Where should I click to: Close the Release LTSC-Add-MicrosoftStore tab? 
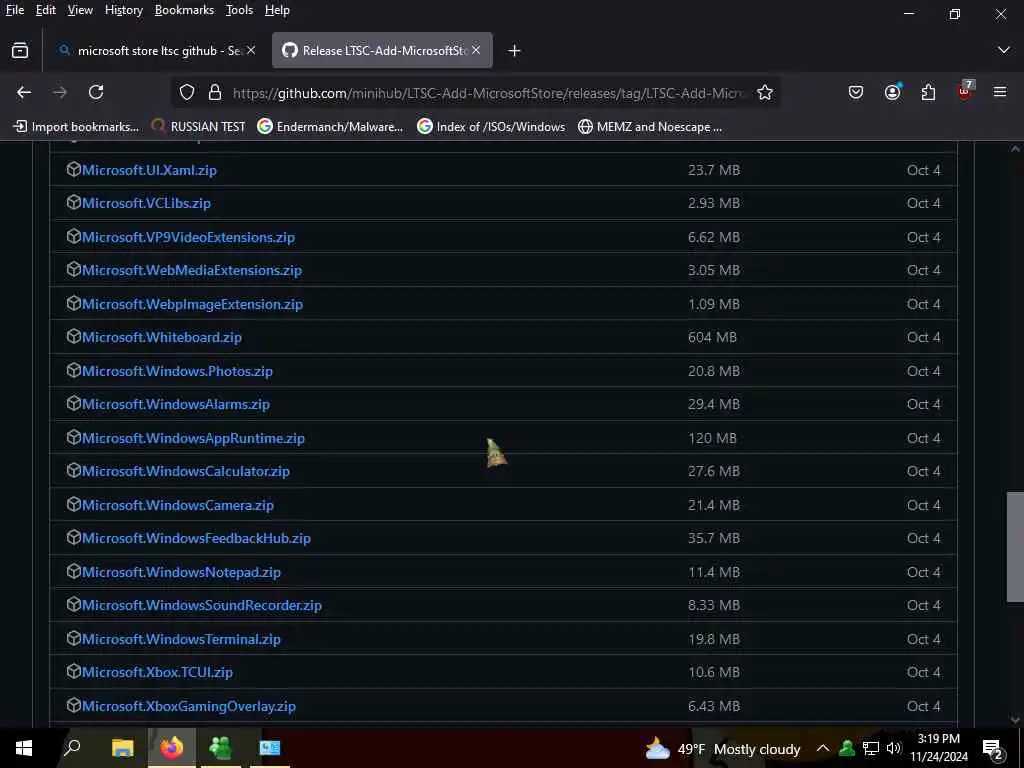point(476,50)
